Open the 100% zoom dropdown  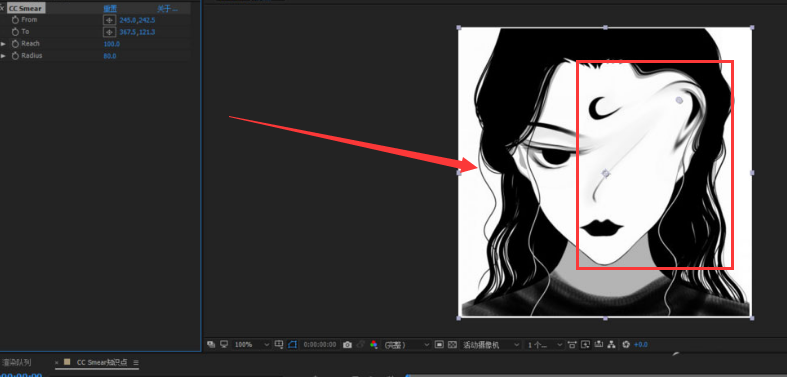(252, 345)
